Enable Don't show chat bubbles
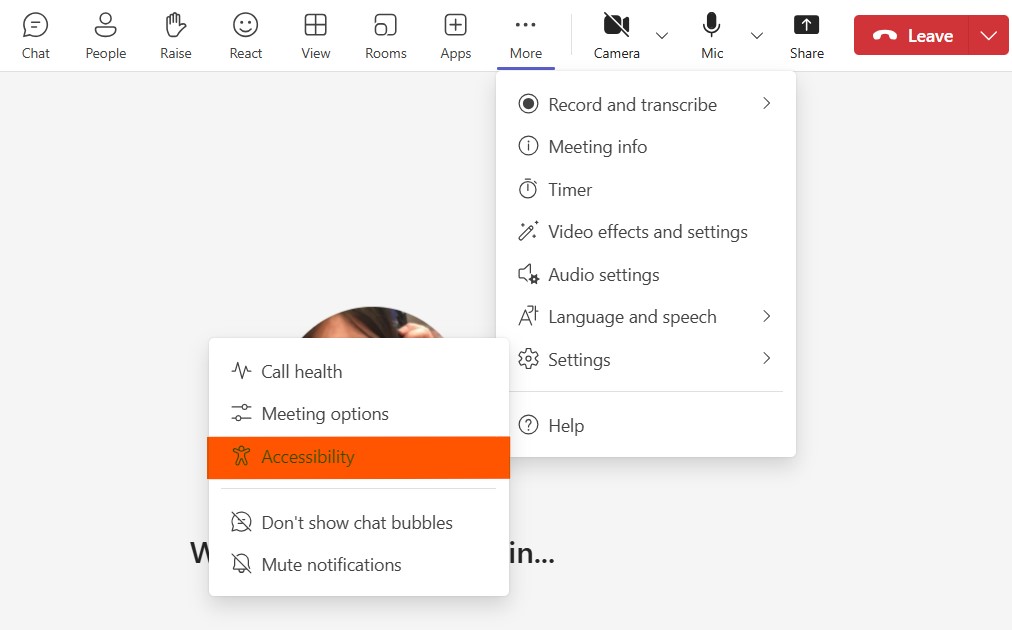 click(x=356, y=522)
